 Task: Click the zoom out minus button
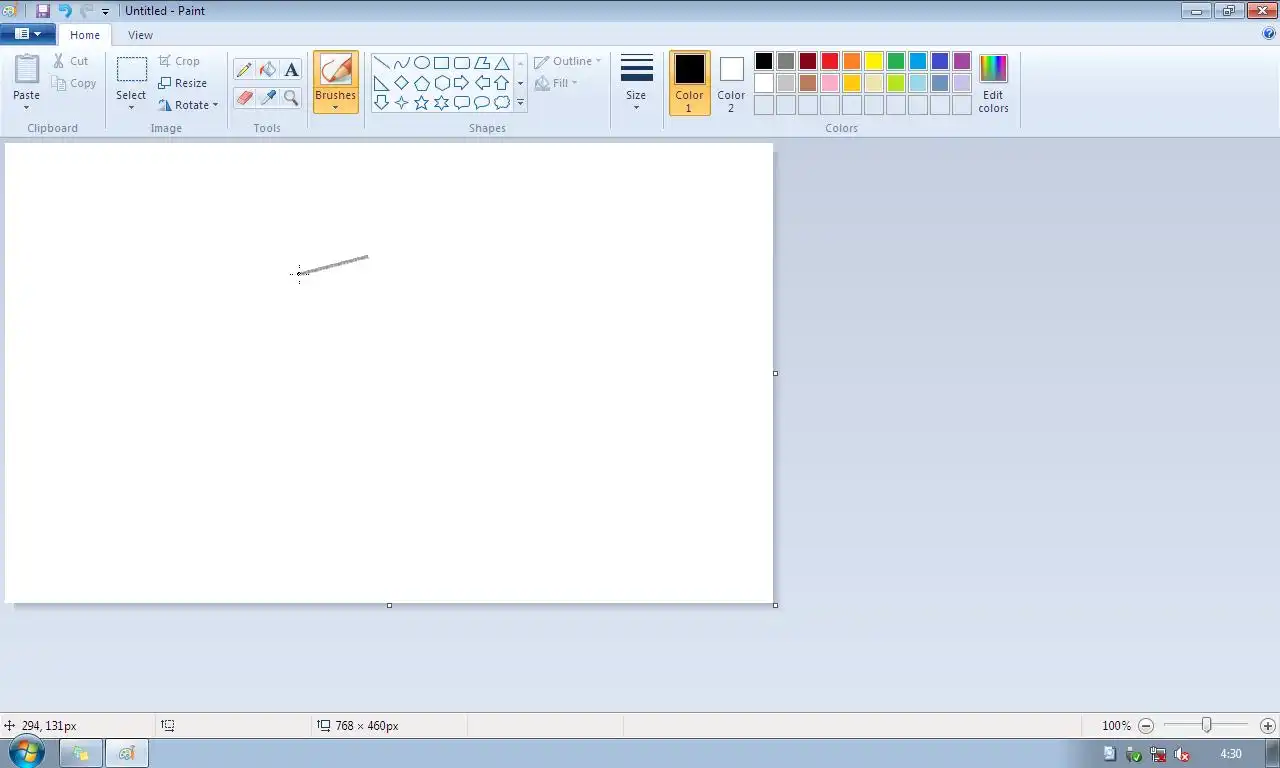(1147, 726)
